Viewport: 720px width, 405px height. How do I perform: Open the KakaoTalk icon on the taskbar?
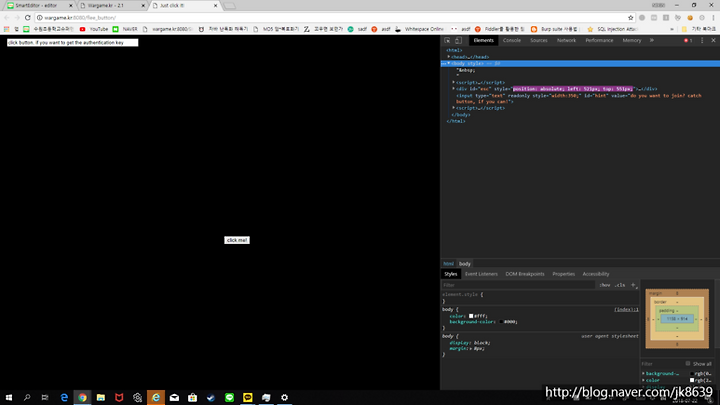coord(248,397)
